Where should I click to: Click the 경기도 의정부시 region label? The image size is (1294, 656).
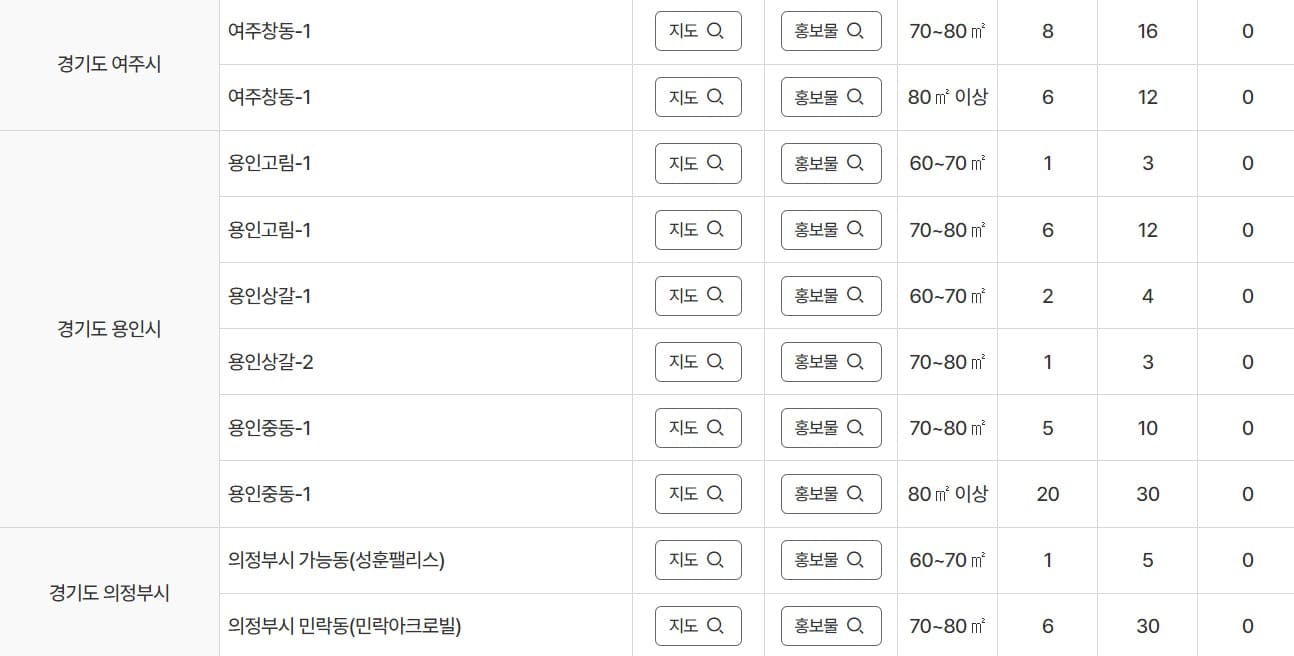click(107, 592)
